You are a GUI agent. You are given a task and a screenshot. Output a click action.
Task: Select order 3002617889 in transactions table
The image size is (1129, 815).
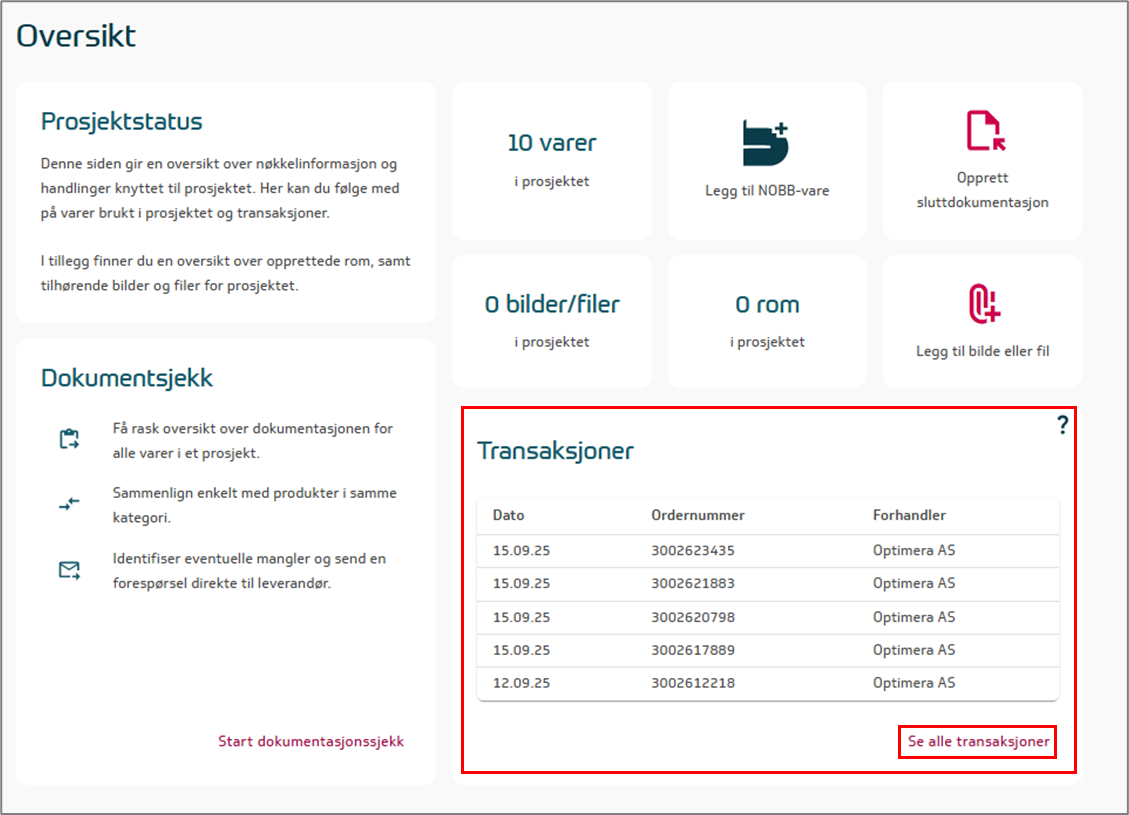692,650
